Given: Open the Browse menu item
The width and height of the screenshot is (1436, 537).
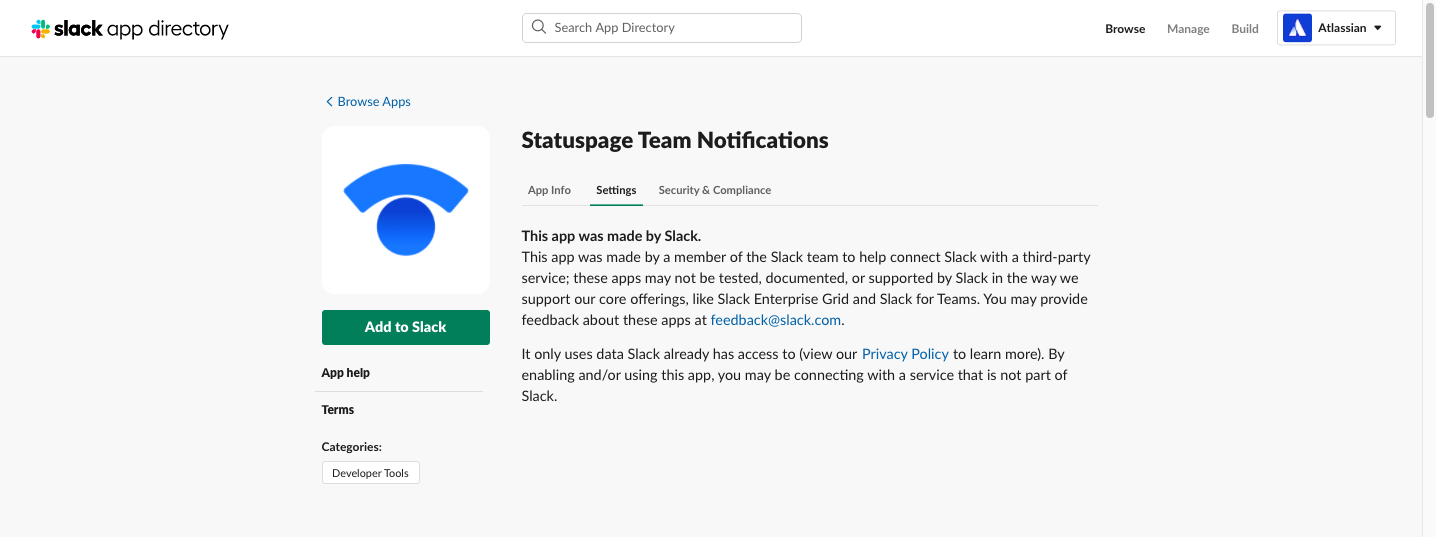Looking at the screenshot, I should pyautogui.click(x=1125, y=29).
